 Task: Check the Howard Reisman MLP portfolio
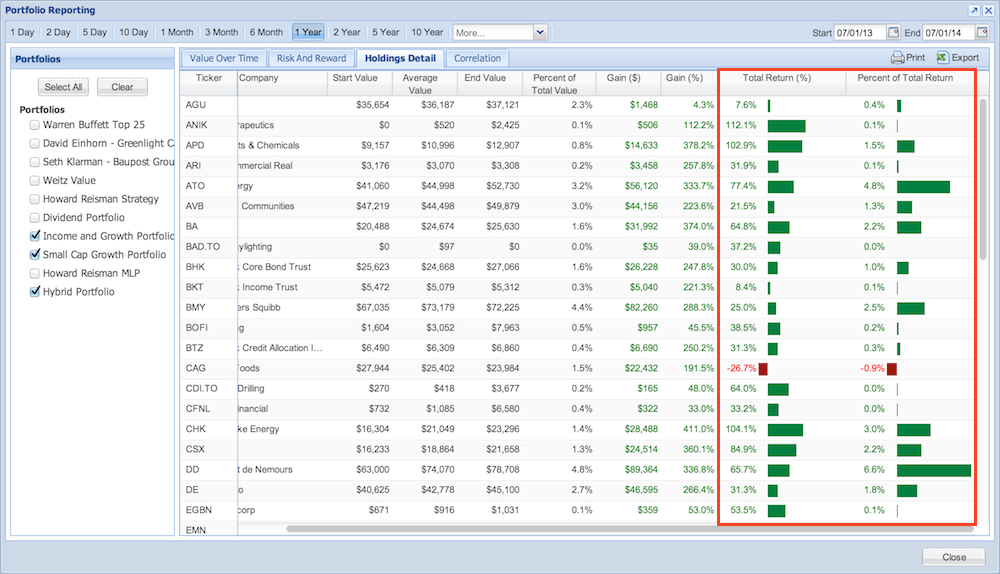35,273
